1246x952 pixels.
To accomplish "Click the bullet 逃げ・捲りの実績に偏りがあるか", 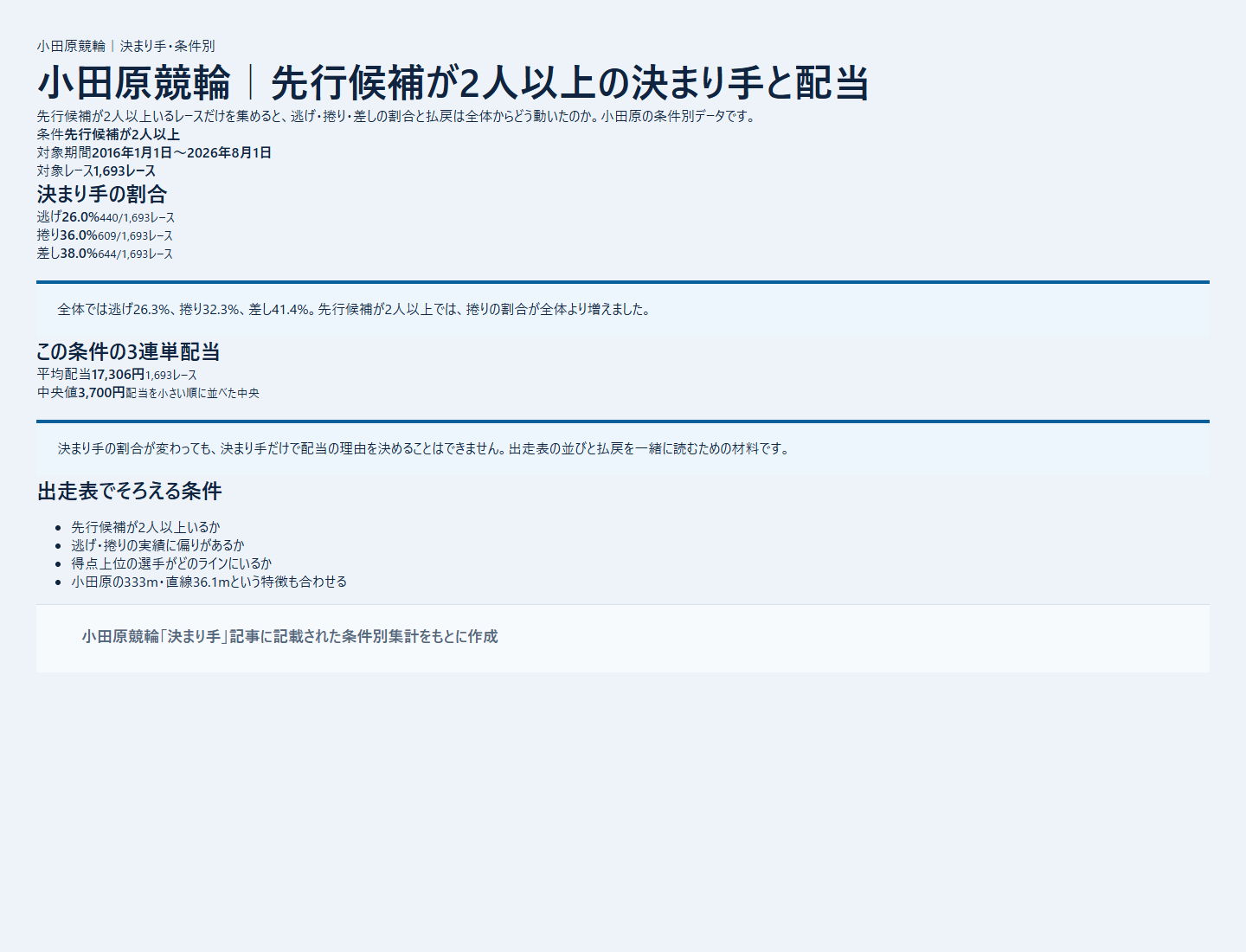I will point(158,545).
